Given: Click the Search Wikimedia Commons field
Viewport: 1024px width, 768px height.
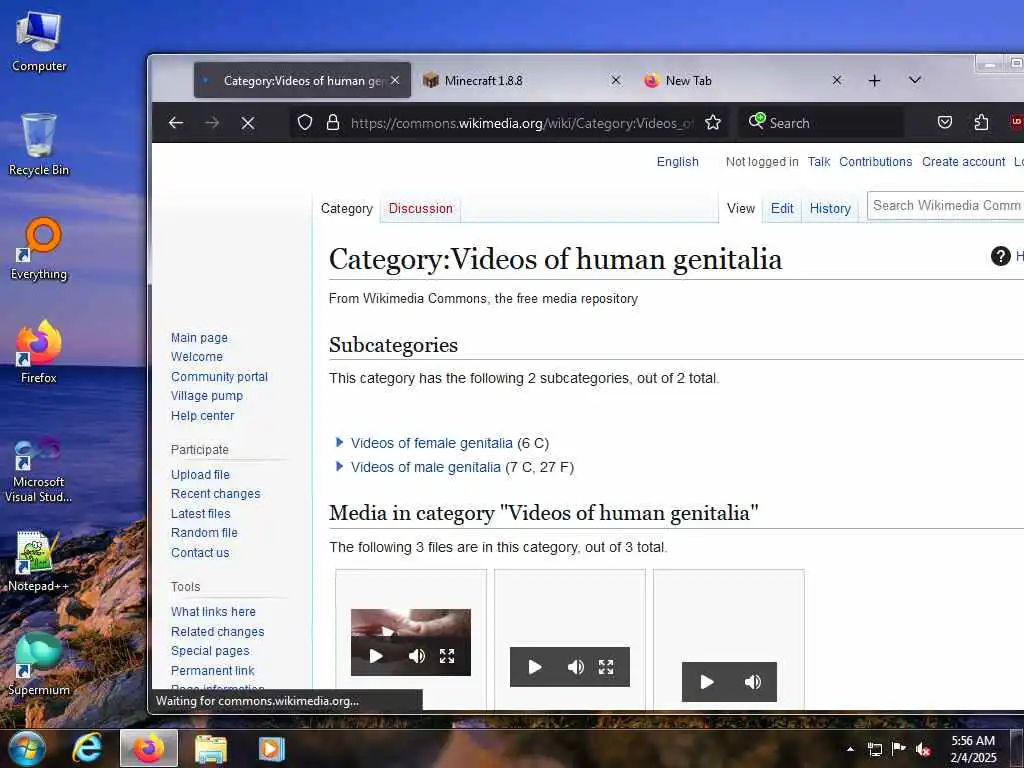Looking at the screenshot, I should (946, 206).
